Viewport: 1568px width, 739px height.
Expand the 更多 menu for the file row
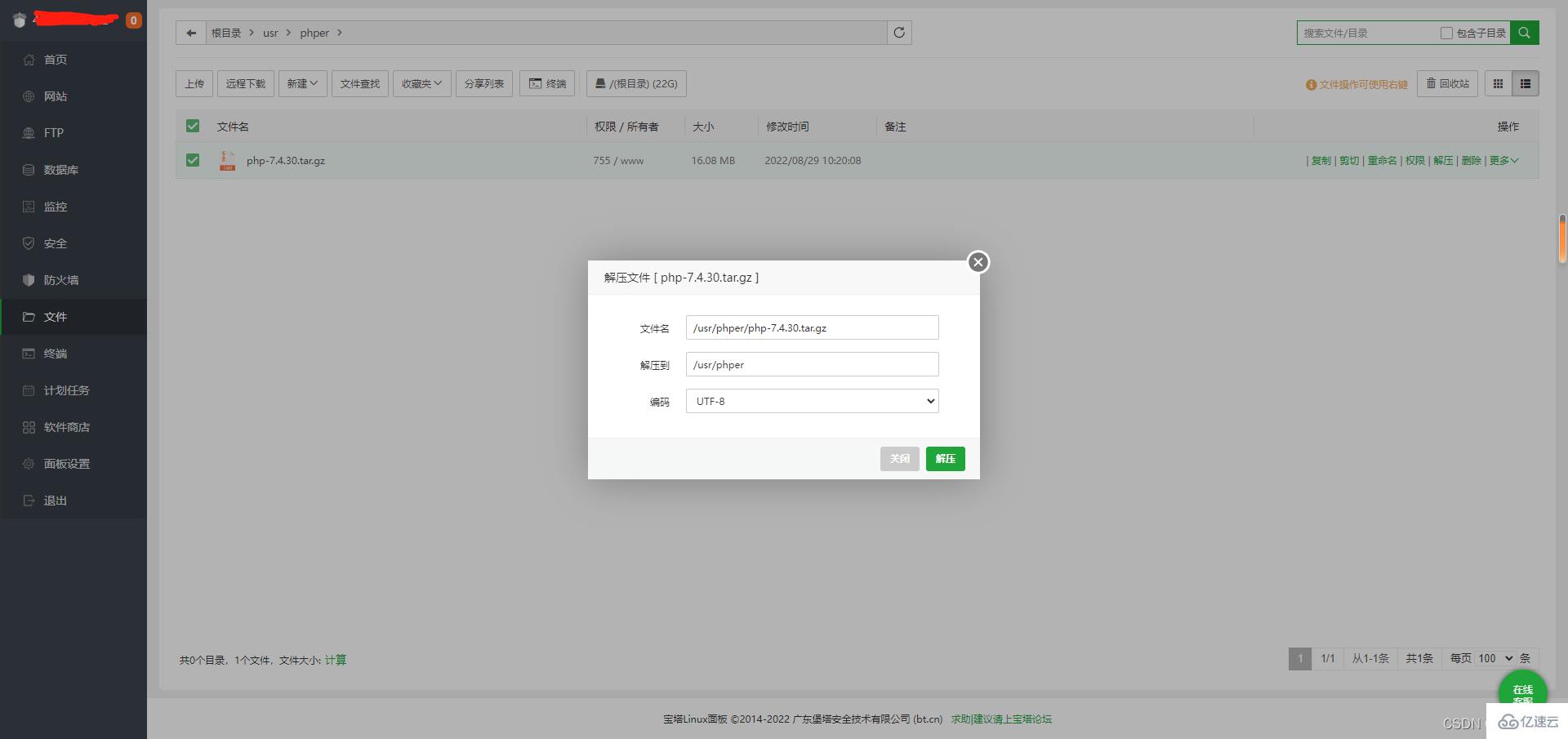tap(1503, 161)
